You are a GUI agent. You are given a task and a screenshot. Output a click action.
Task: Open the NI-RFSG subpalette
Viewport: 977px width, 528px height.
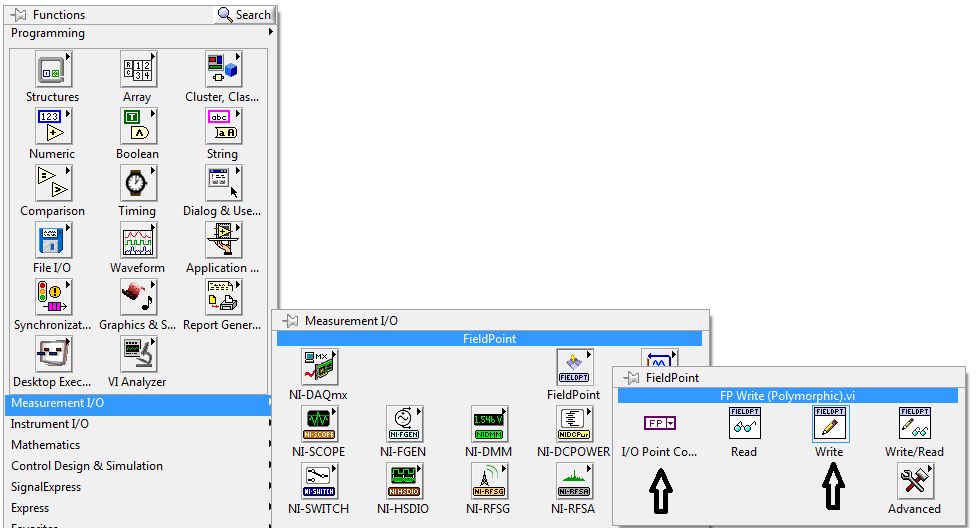pyautogui.click(x=489, y=481)
